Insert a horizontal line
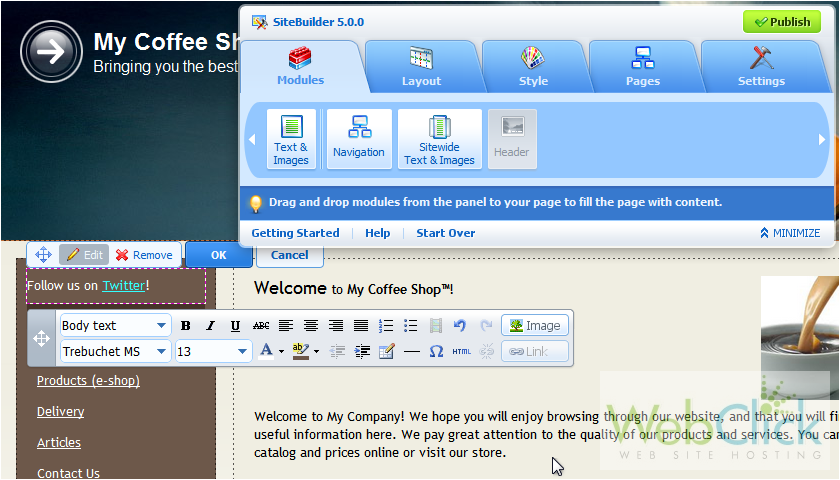 click(x=411, y=352)
